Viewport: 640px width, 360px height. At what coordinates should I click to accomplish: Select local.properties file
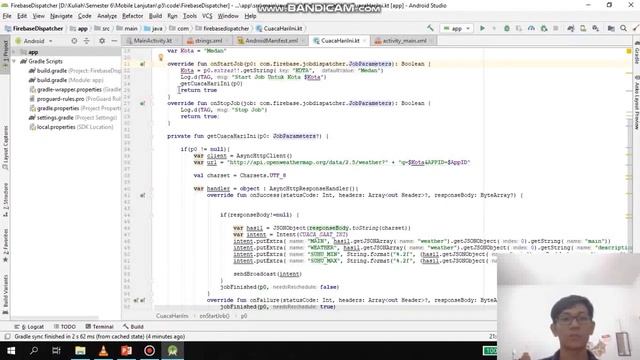click(x=71, y=127)
